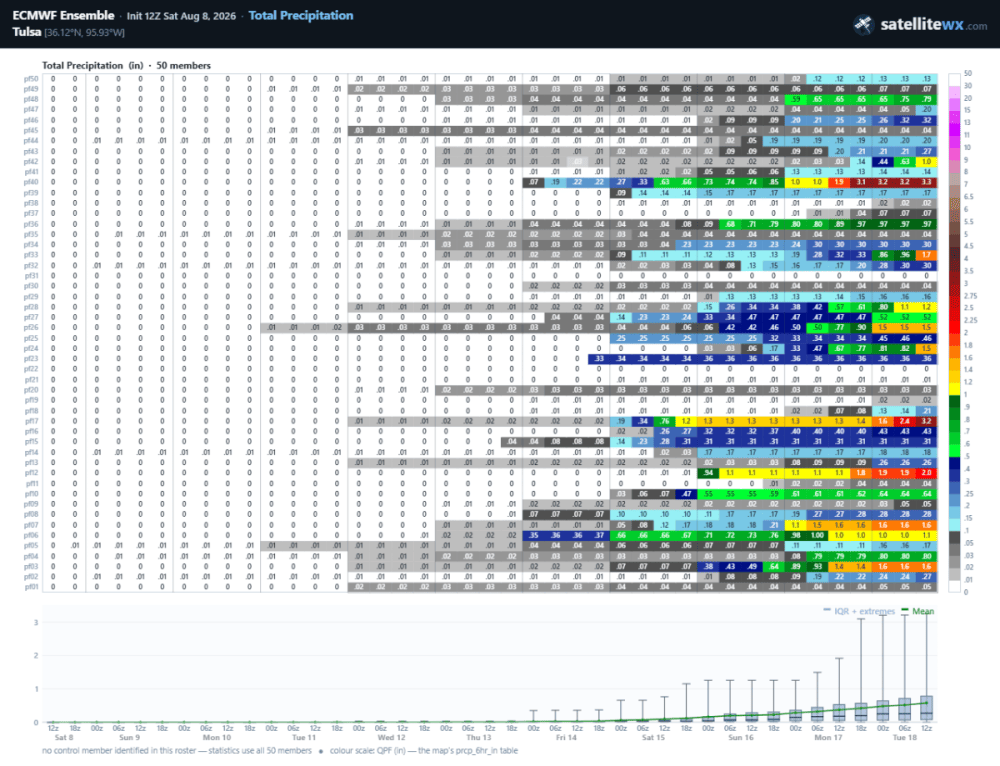This screenshot has width=1000, height=766.
Task: Select member row label pf12
Action: point(31,473)
